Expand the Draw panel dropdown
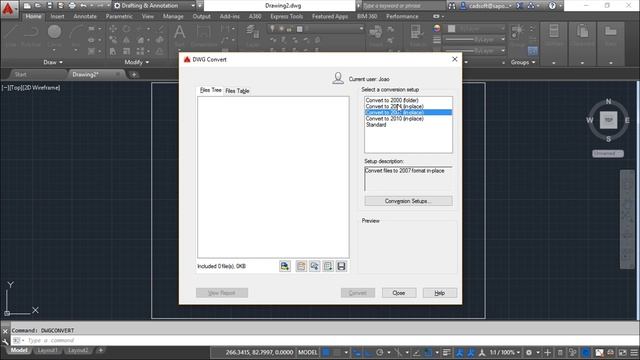The height and width of the screenshot is (360, 640). coord(53,62)
